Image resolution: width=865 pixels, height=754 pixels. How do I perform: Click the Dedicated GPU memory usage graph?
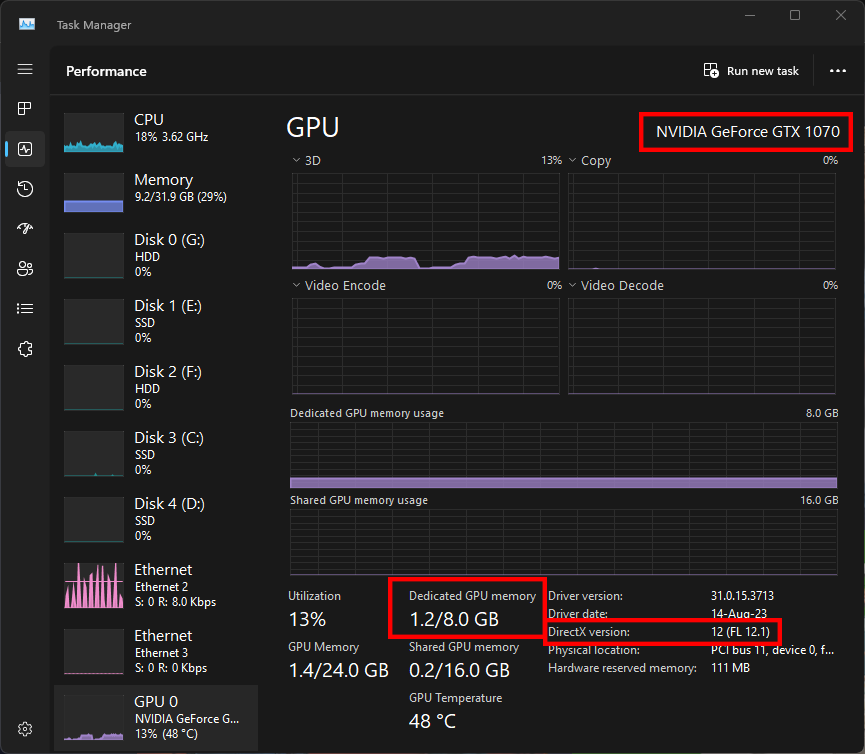pos(563,456)
